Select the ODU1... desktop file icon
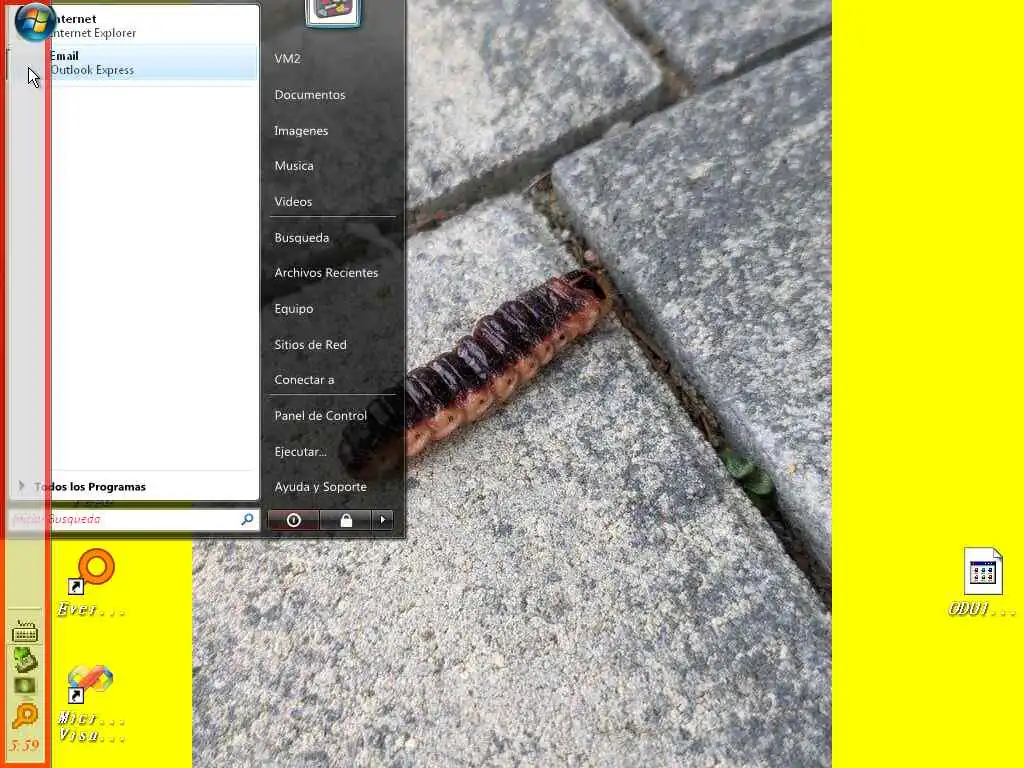1024x768 pixels. click(x=983, y=582)
